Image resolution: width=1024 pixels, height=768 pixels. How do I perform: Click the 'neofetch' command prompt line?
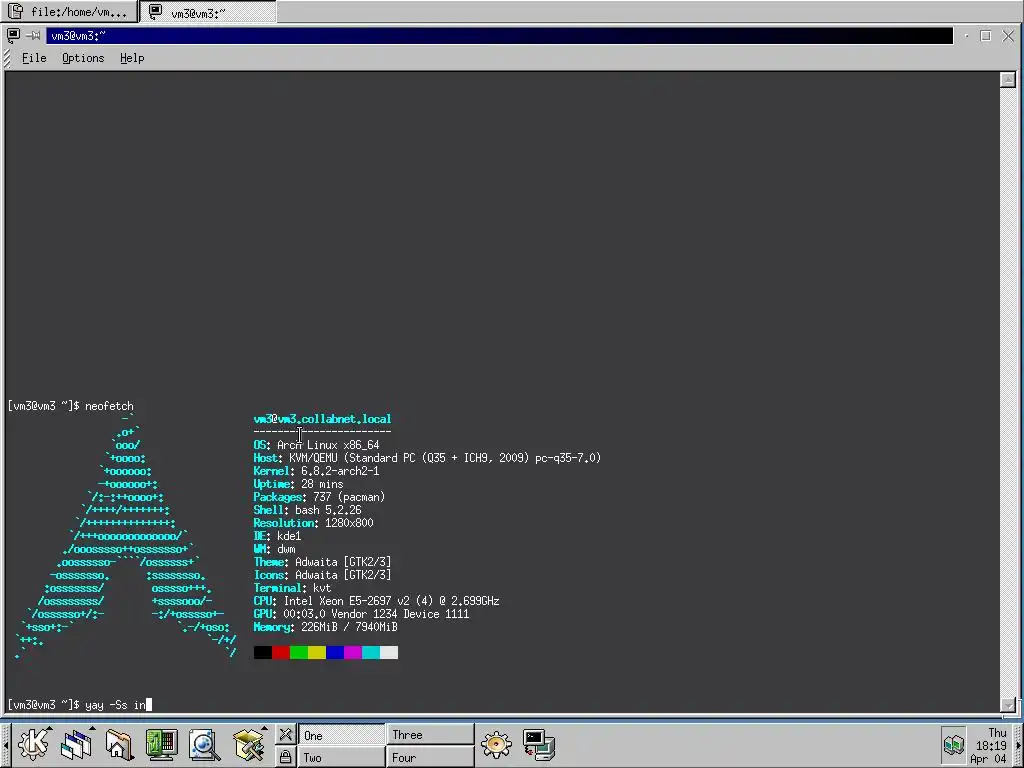(x=71, y=406)
